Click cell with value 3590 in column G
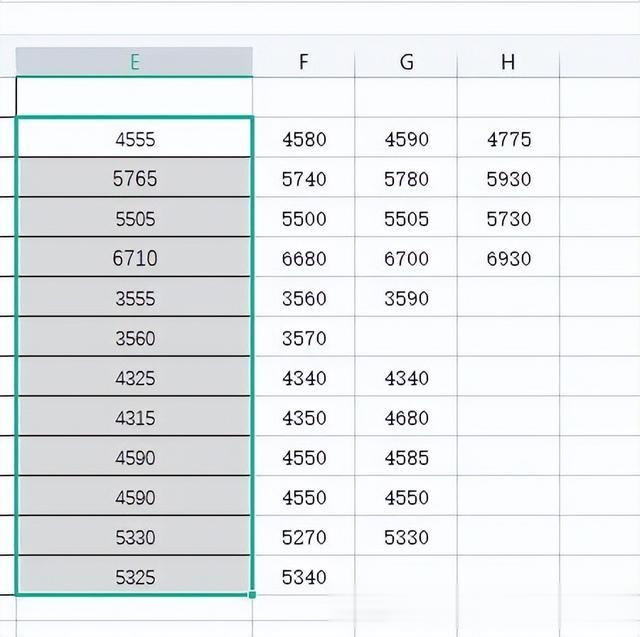 tap(406, 297)
